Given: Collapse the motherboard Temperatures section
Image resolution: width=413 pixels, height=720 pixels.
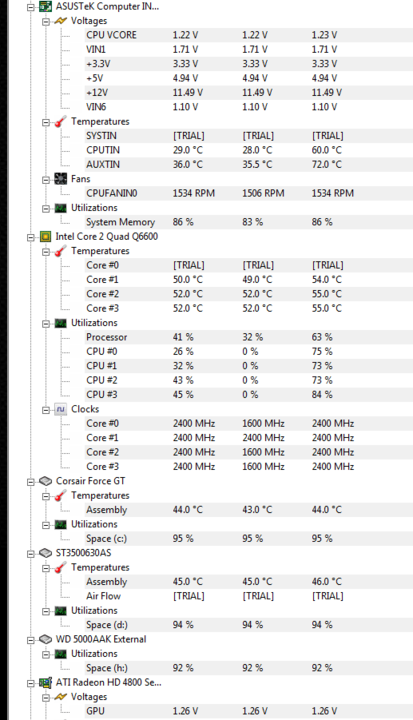Looking at the screenshot, I should [45, 123].
